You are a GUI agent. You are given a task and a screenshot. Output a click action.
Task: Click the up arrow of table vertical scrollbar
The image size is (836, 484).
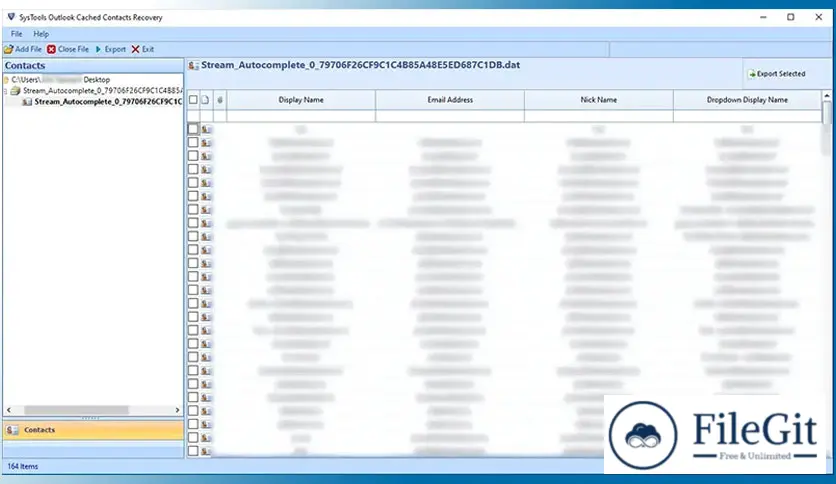tap(827, 96)
